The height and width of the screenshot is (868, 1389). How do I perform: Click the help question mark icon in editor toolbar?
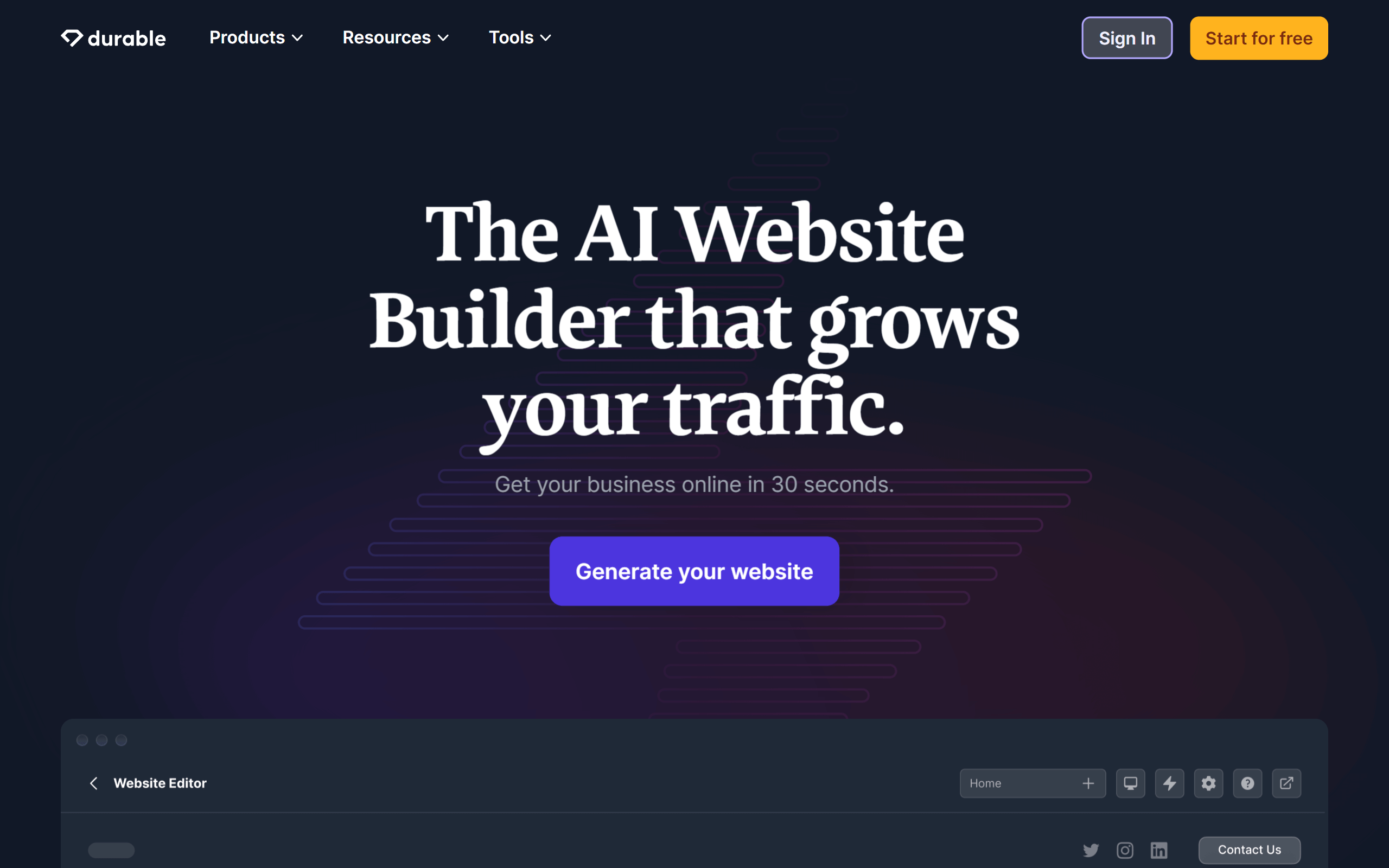[1247, 783]
